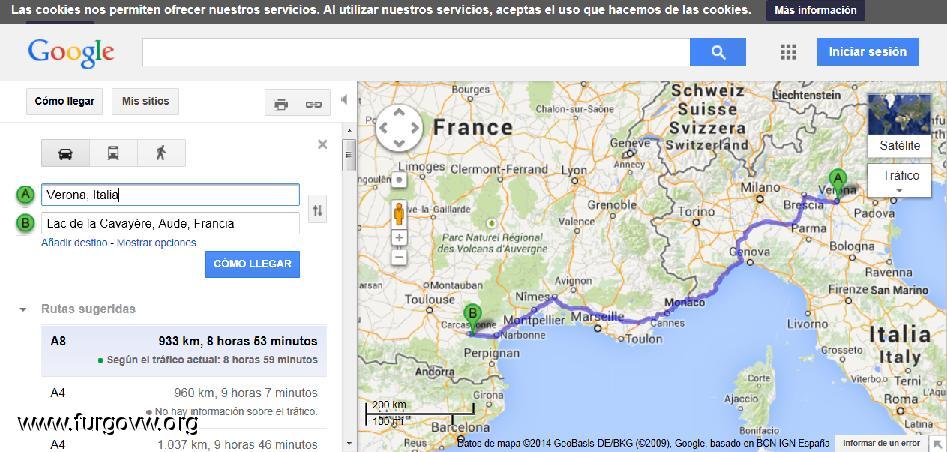
Task: Click Marseille label on the map
Action: (595, 316)
